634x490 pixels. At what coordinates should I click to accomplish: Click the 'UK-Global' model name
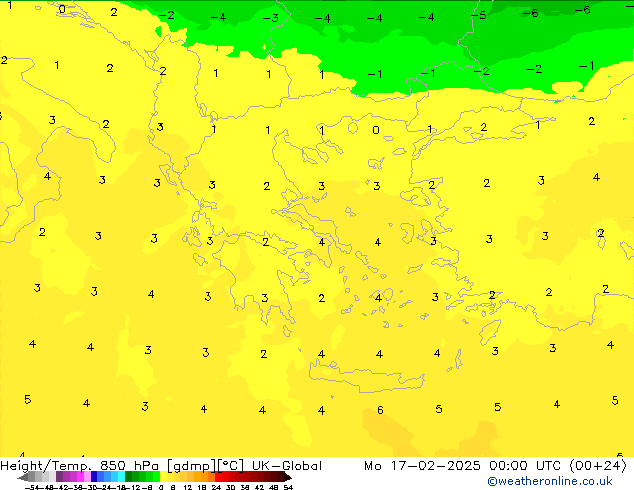click(287, 466)
